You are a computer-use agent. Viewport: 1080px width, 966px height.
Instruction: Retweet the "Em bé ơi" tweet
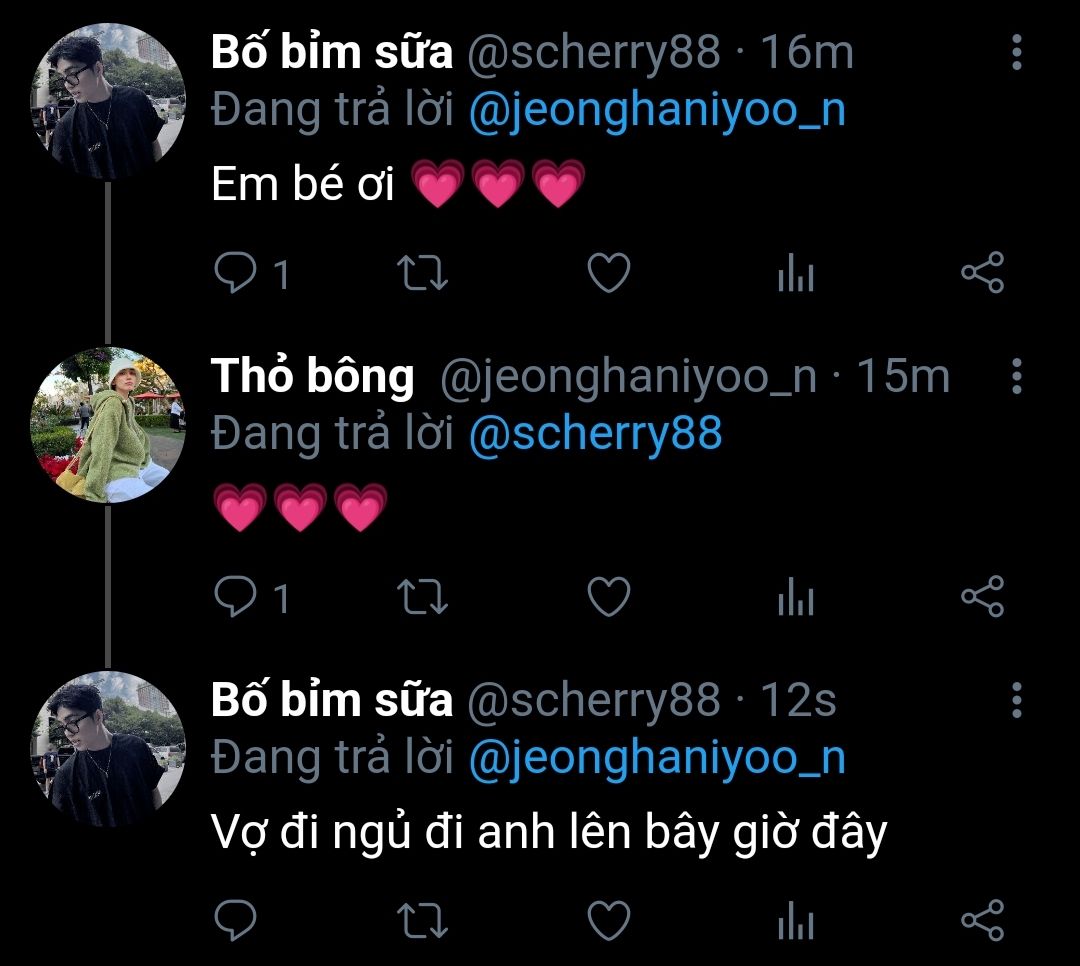tap(423, 273)
